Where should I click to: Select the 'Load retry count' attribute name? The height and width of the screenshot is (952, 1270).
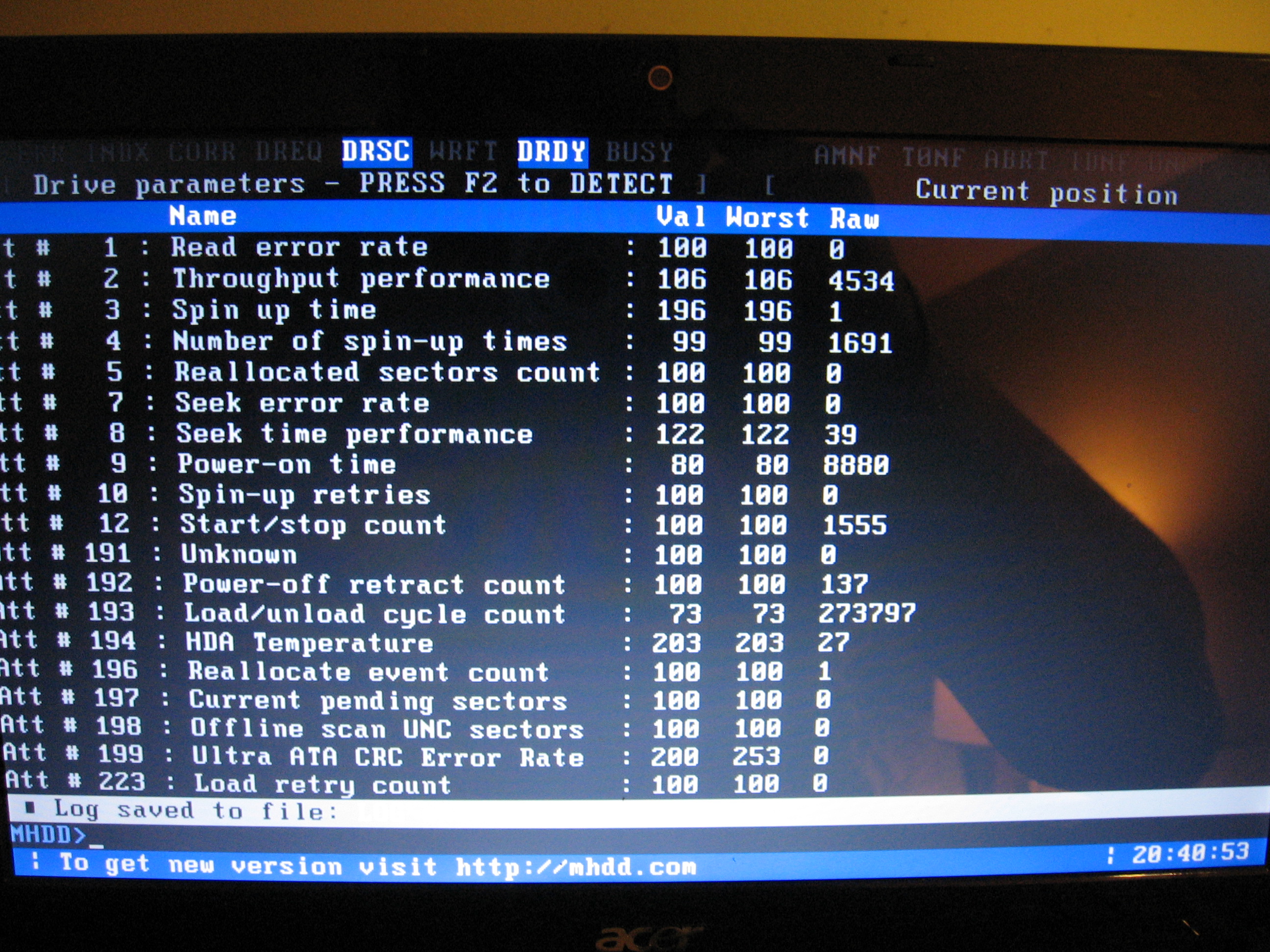[x=323, y=785]
